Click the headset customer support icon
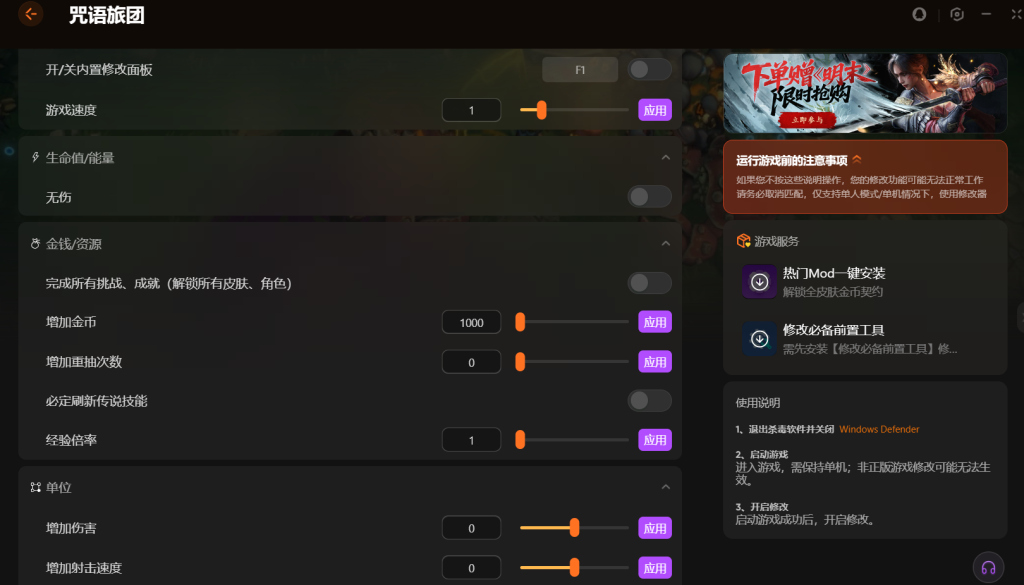 [988, 567]
